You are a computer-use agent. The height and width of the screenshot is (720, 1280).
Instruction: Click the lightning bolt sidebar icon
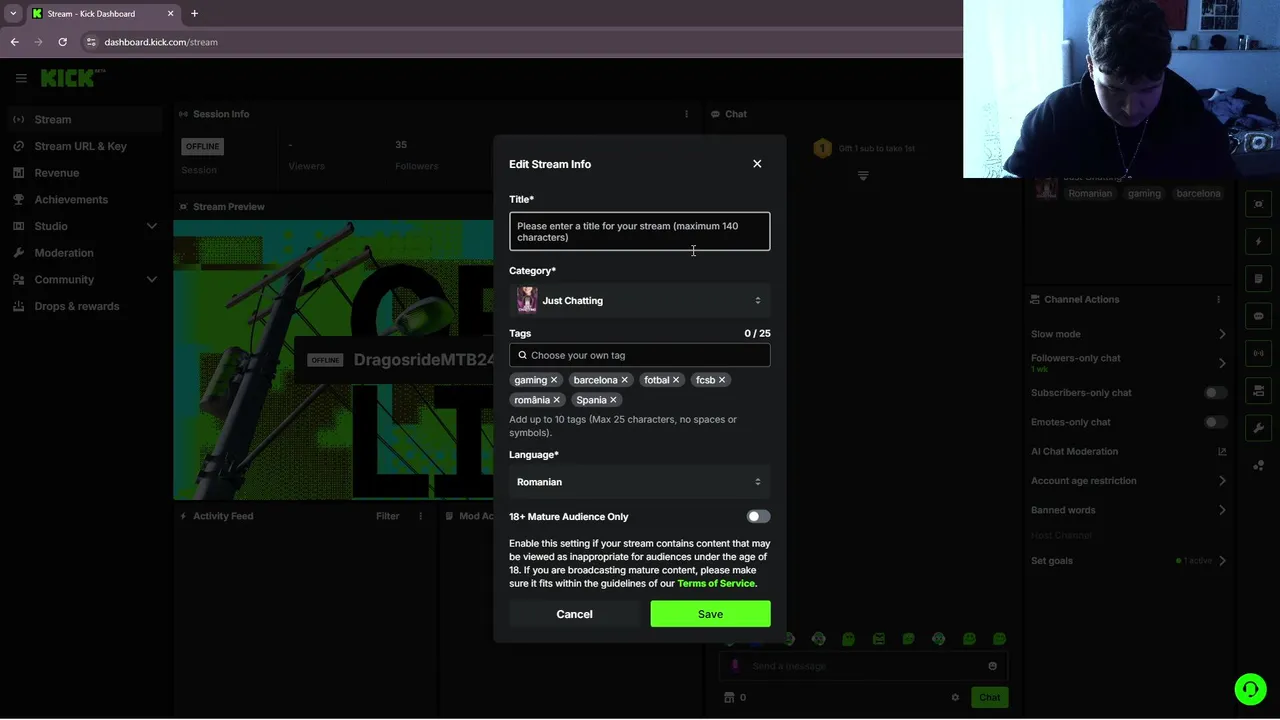tap(1259, 242)
